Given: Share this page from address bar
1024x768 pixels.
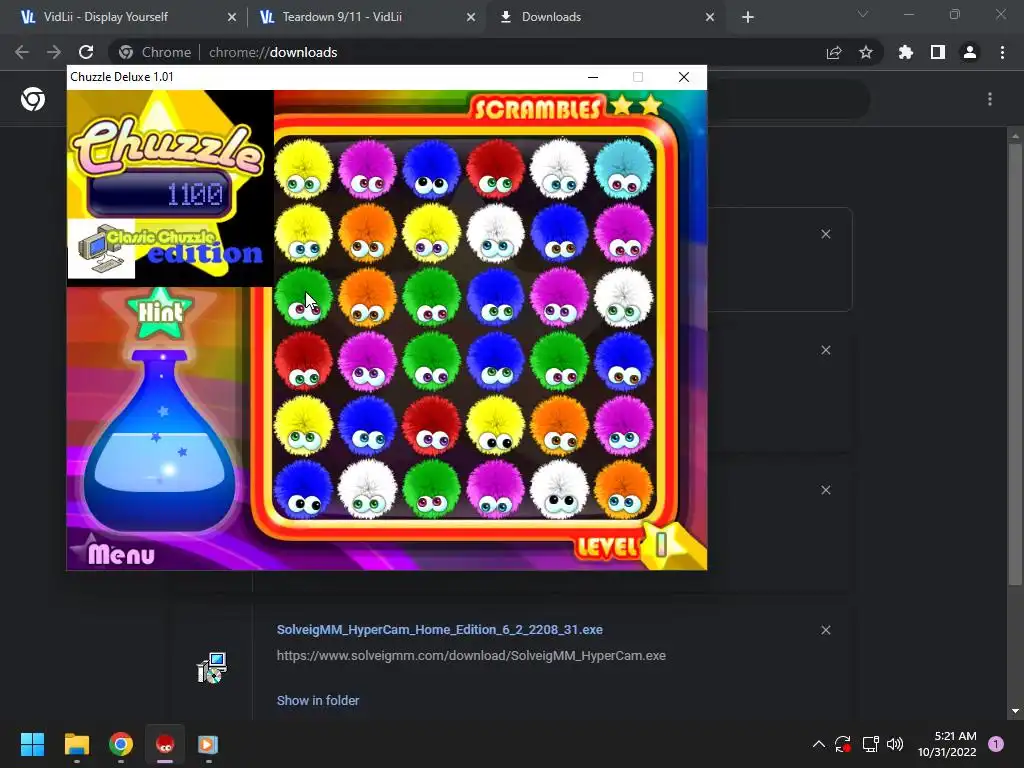Looking at the screenshot, I should (834, 52).
